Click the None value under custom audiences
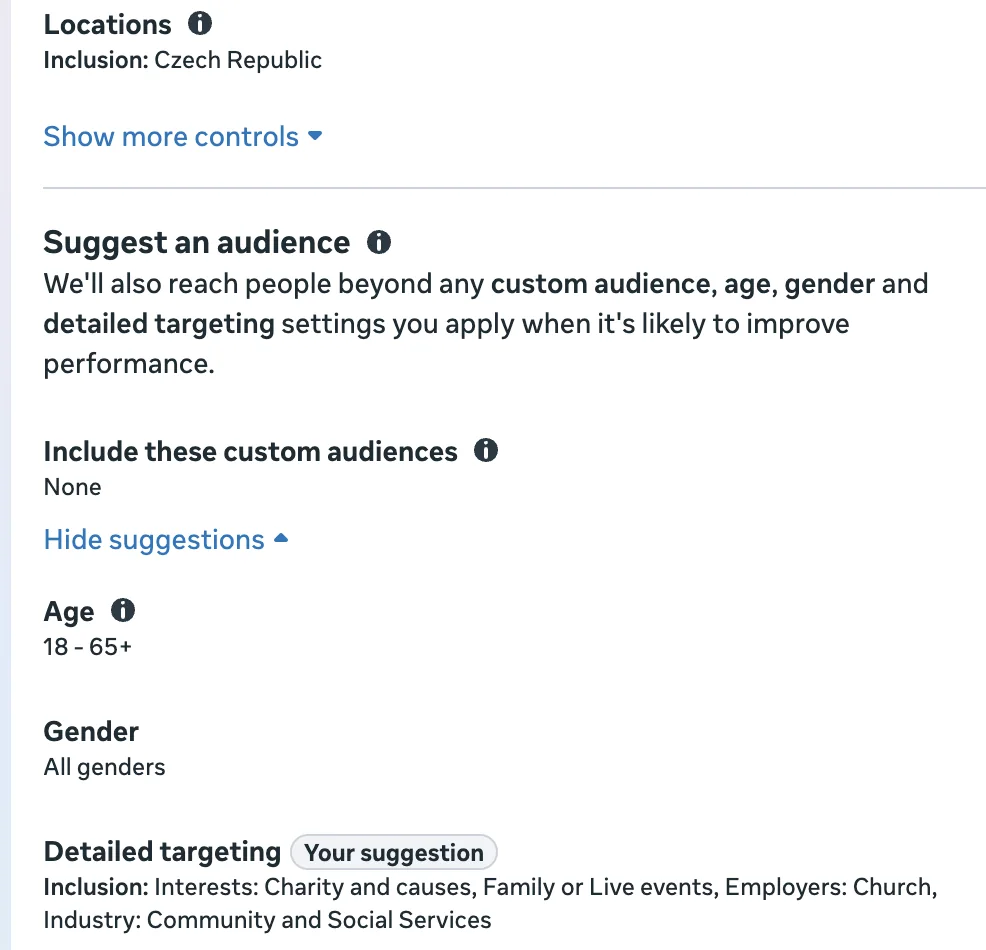The height and width of the screenshot is (950, 986). 72,487
